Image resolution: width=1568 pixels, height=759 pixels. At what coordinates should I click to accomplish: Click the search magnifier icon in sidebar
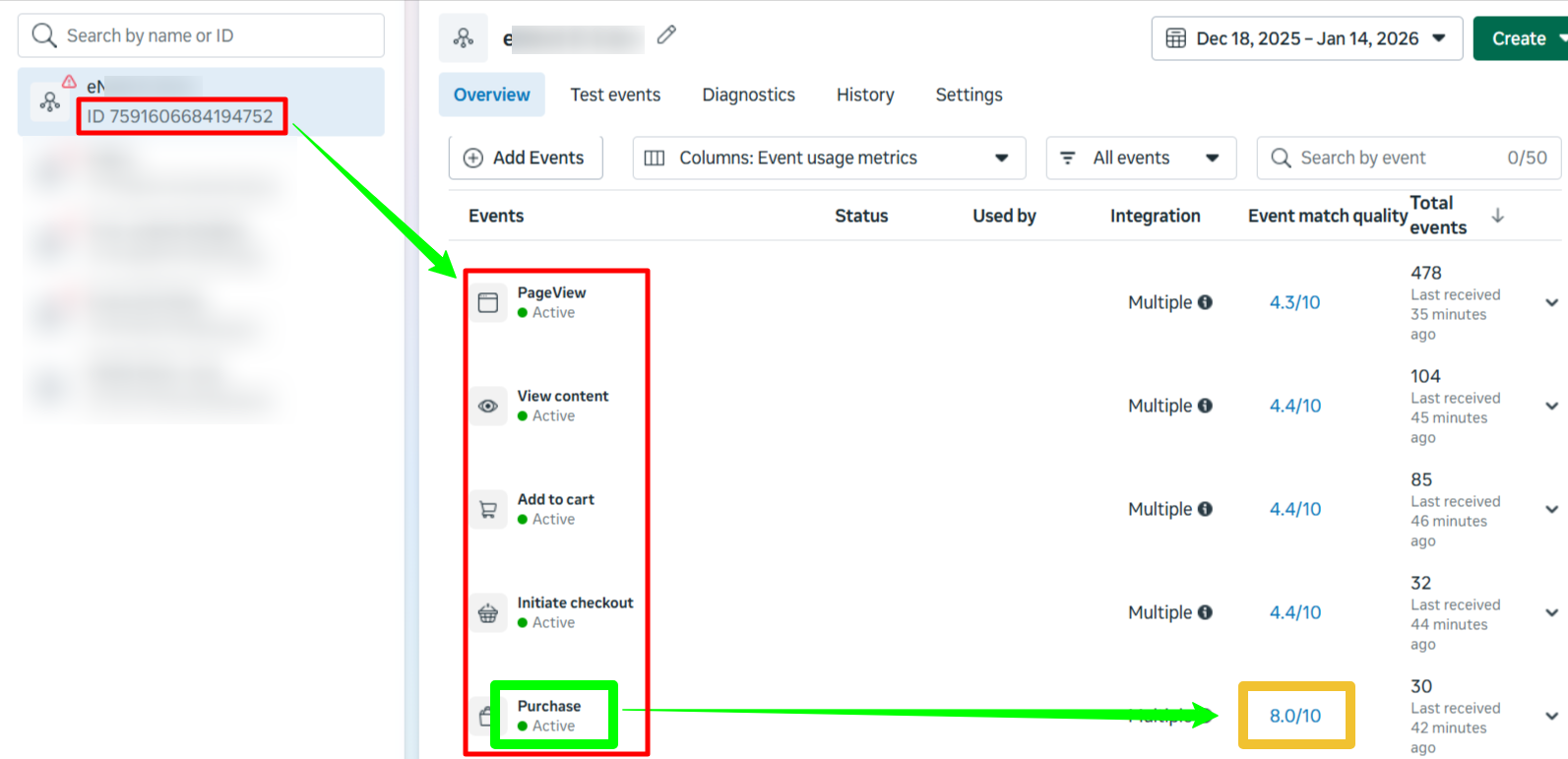tap(44, 35)
